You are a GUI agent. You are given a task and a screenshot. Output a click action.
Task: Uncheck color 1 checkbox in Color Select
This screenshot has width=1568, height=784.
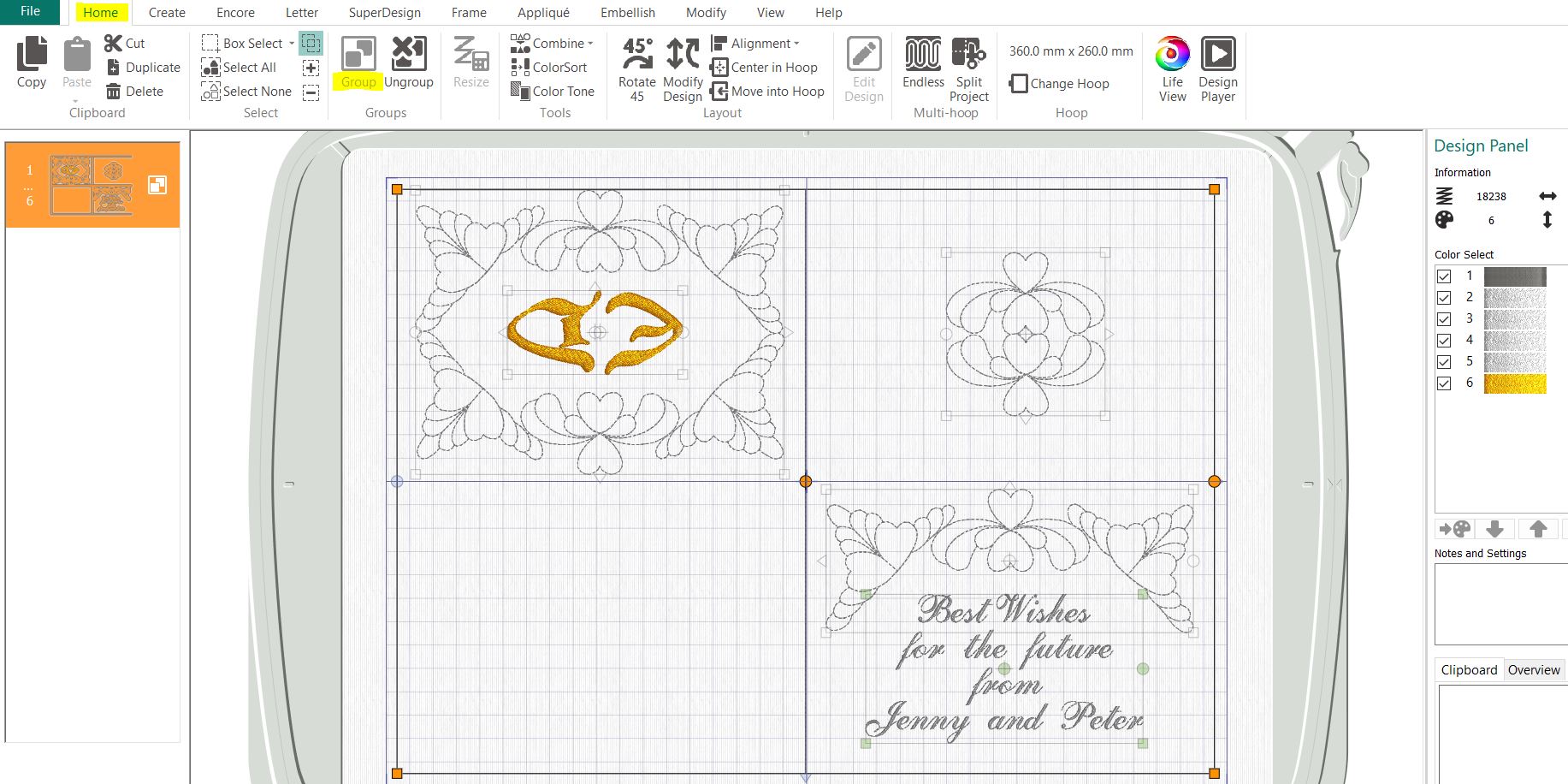coord(1444,276)
